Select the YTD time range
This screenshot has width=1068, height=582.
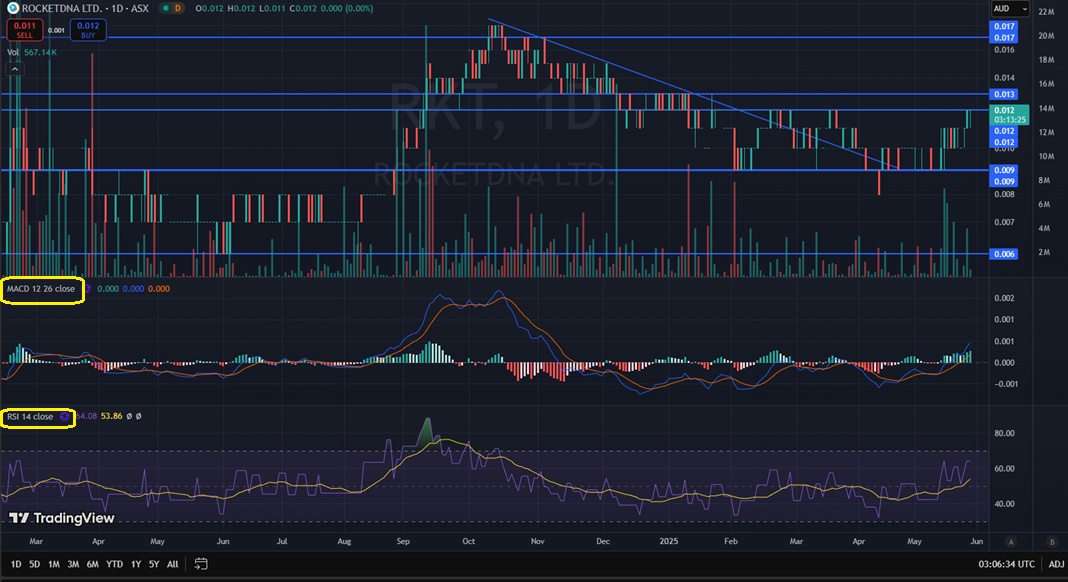coord(114,564)
